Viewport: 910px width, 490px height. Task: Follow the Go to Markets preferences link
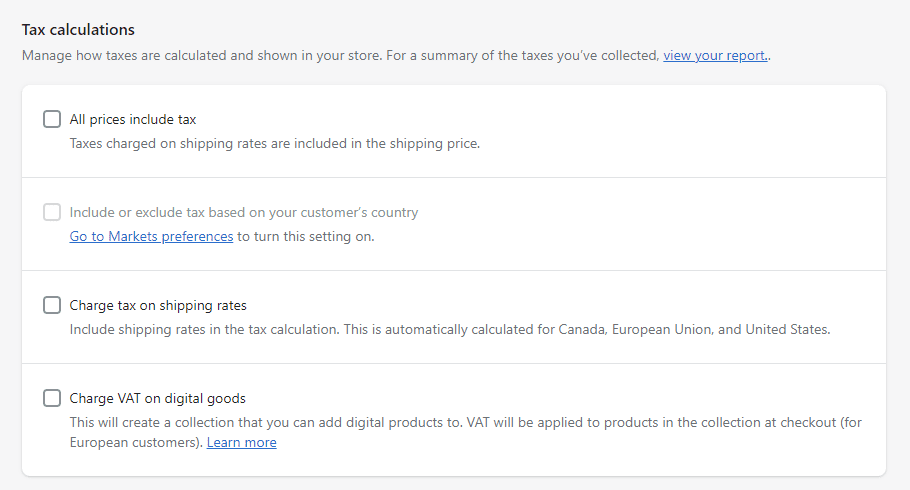[151, 236]
